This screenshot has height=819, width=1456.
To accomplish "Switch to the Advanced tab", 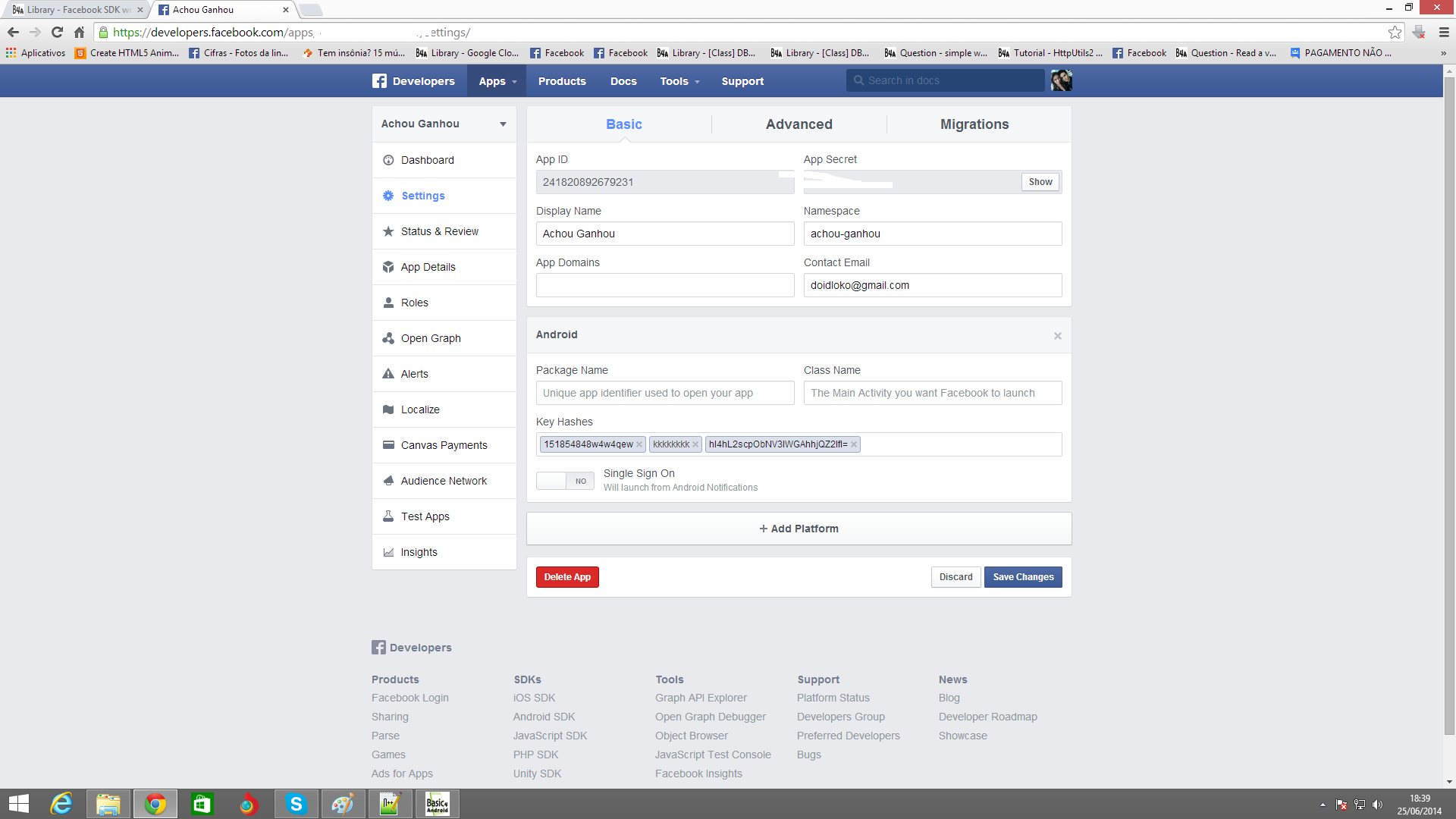I will tap(799, 124).
